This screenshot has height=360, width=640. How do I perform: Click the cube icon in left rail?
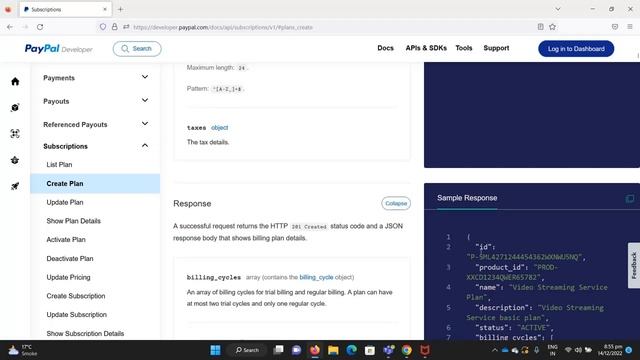pos(15,108)
